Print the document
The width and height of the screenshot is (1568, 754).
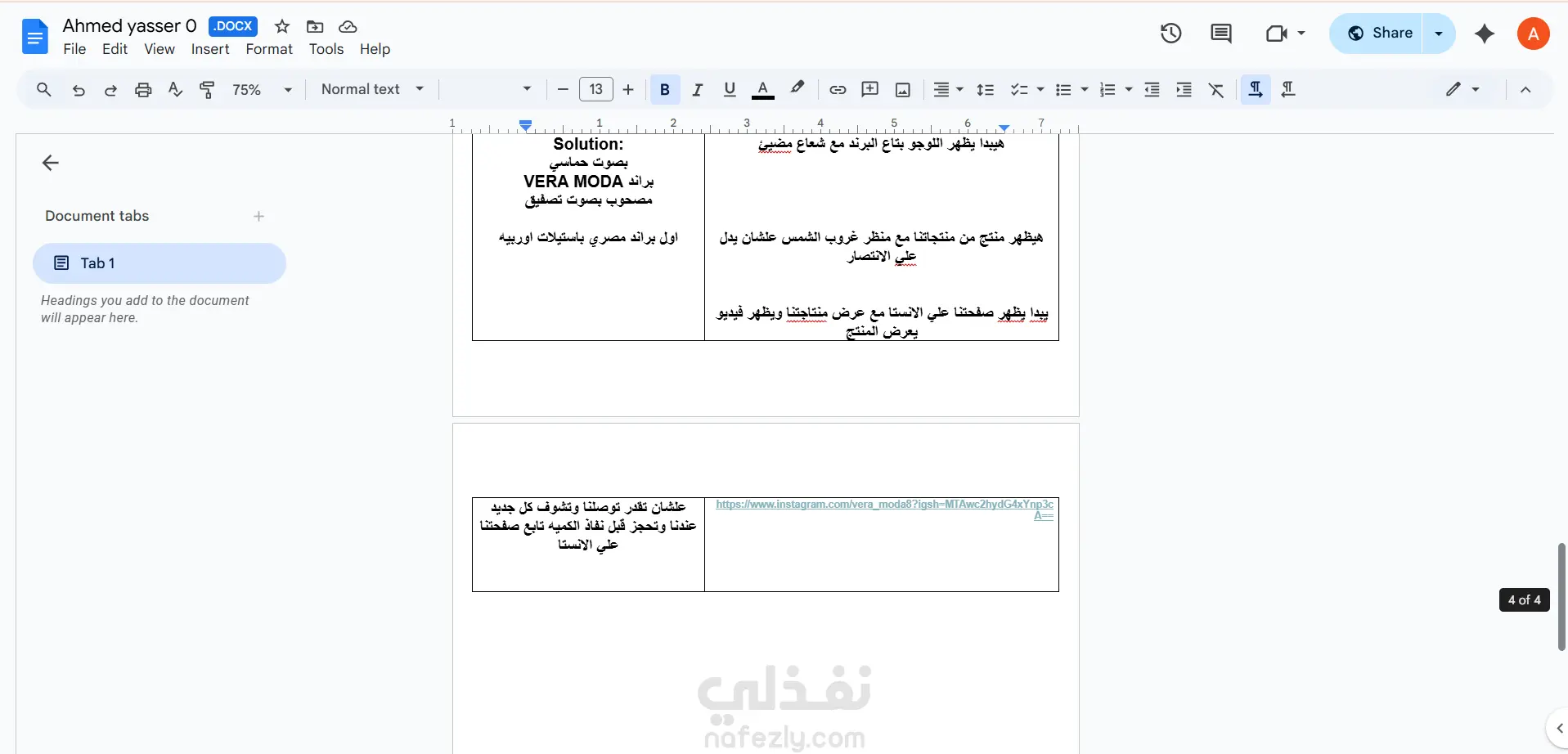click(x=143, y=90)
